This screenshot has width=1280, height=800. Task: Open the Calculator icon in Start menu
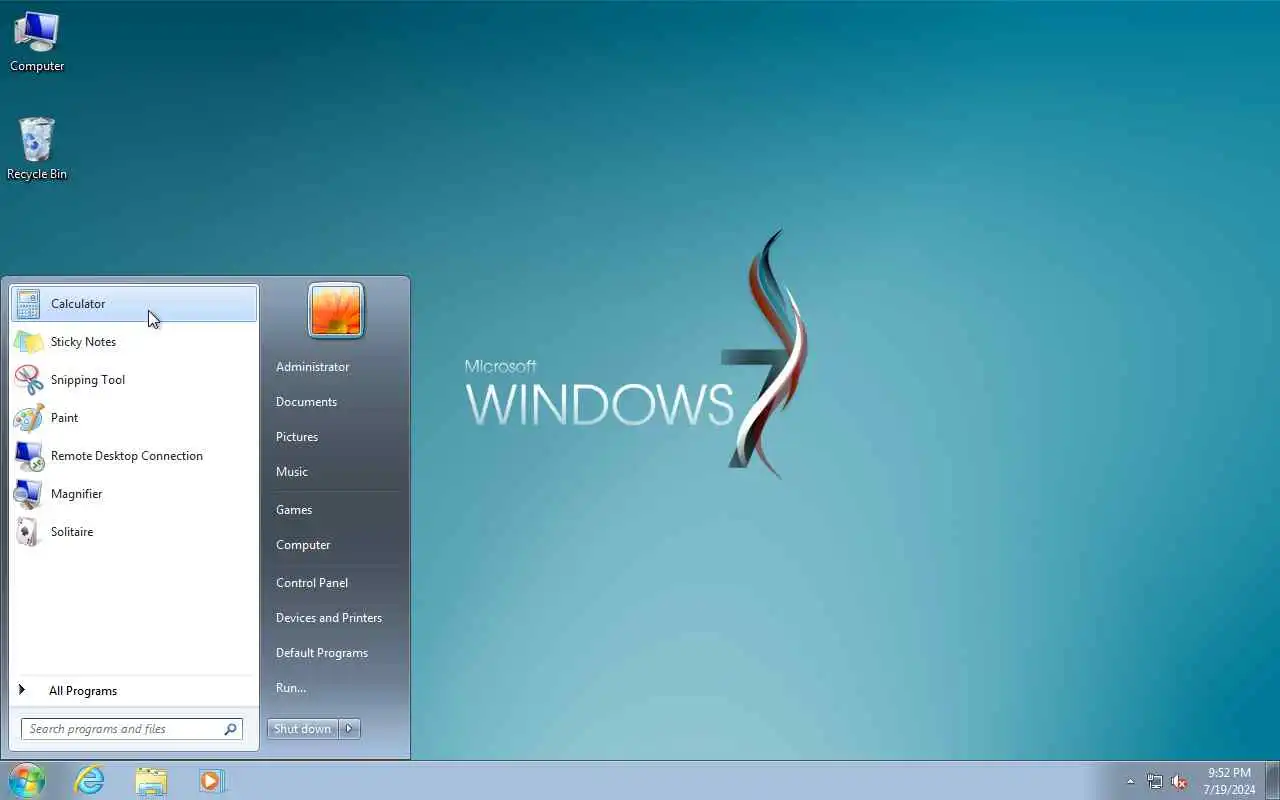click(x=28, y=304)
